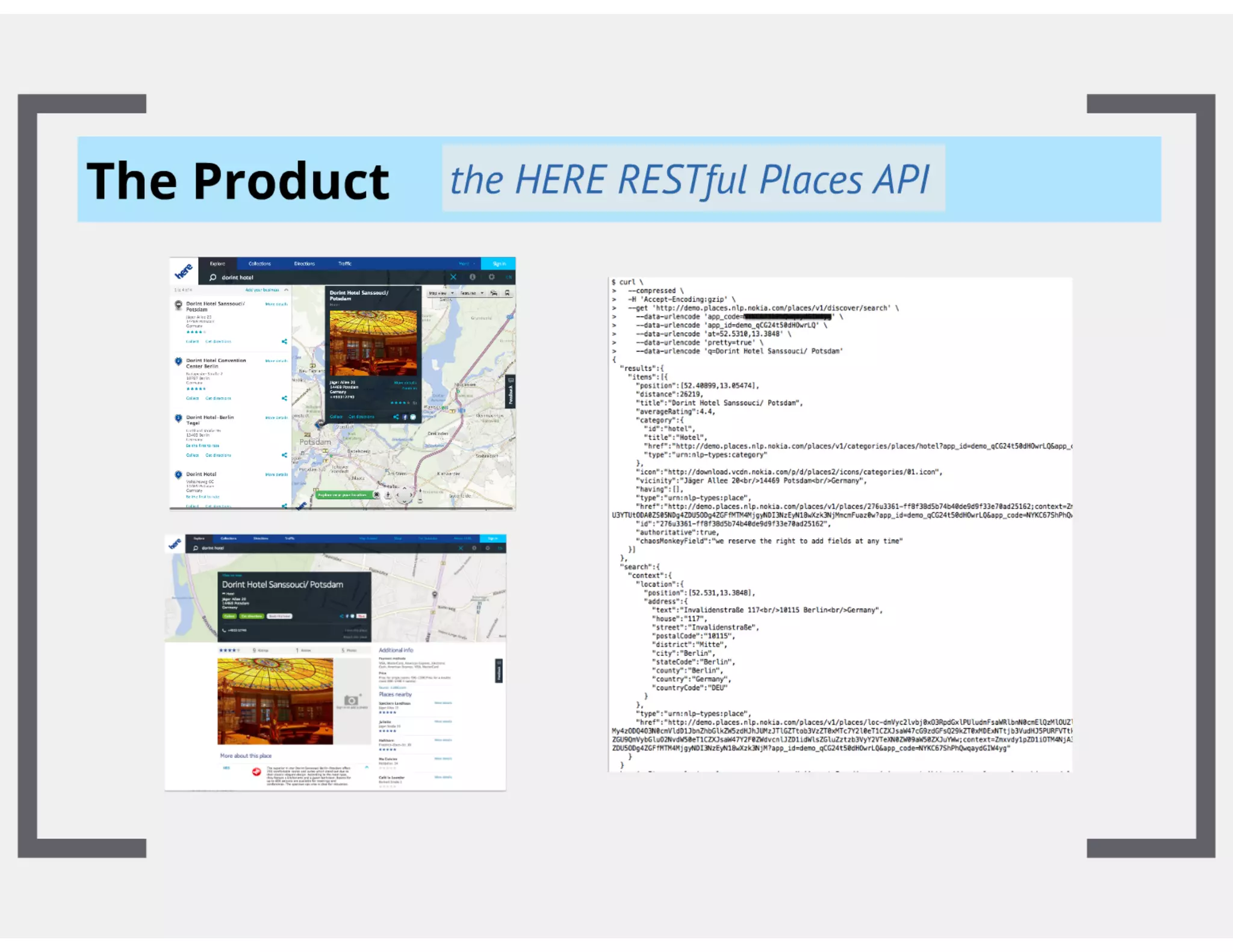Open More details for Dorint Hotel-Berlin Tegel
Image resolution: width=1233 pixels, height=952 pixels.
tap(276, 418)
